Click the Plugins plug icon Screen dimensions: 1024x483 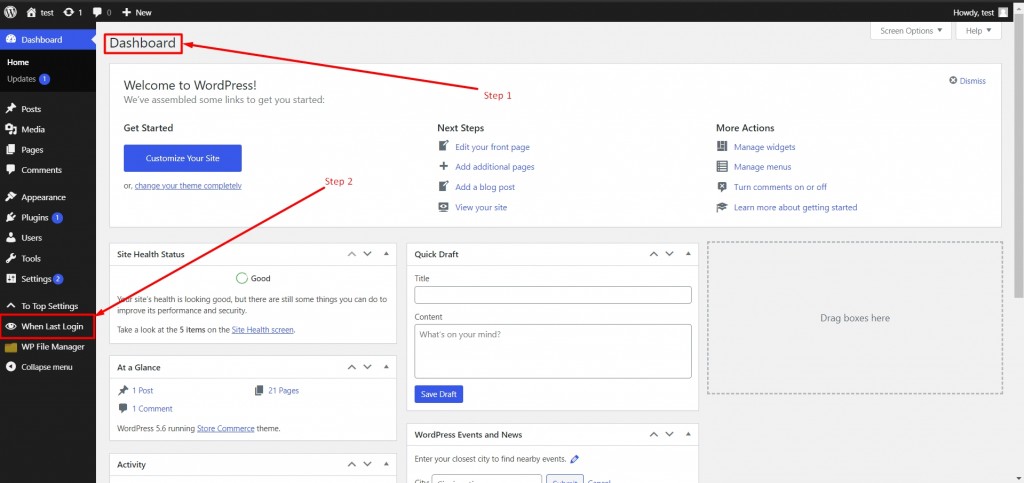coord(10,217)
